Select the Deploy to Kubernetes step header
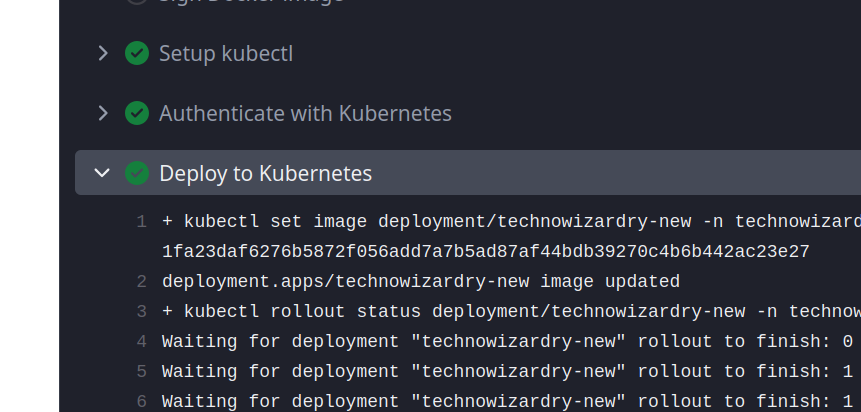Image resolution: width=861 pixels, height=412 pixels. (x=468, y=172)
